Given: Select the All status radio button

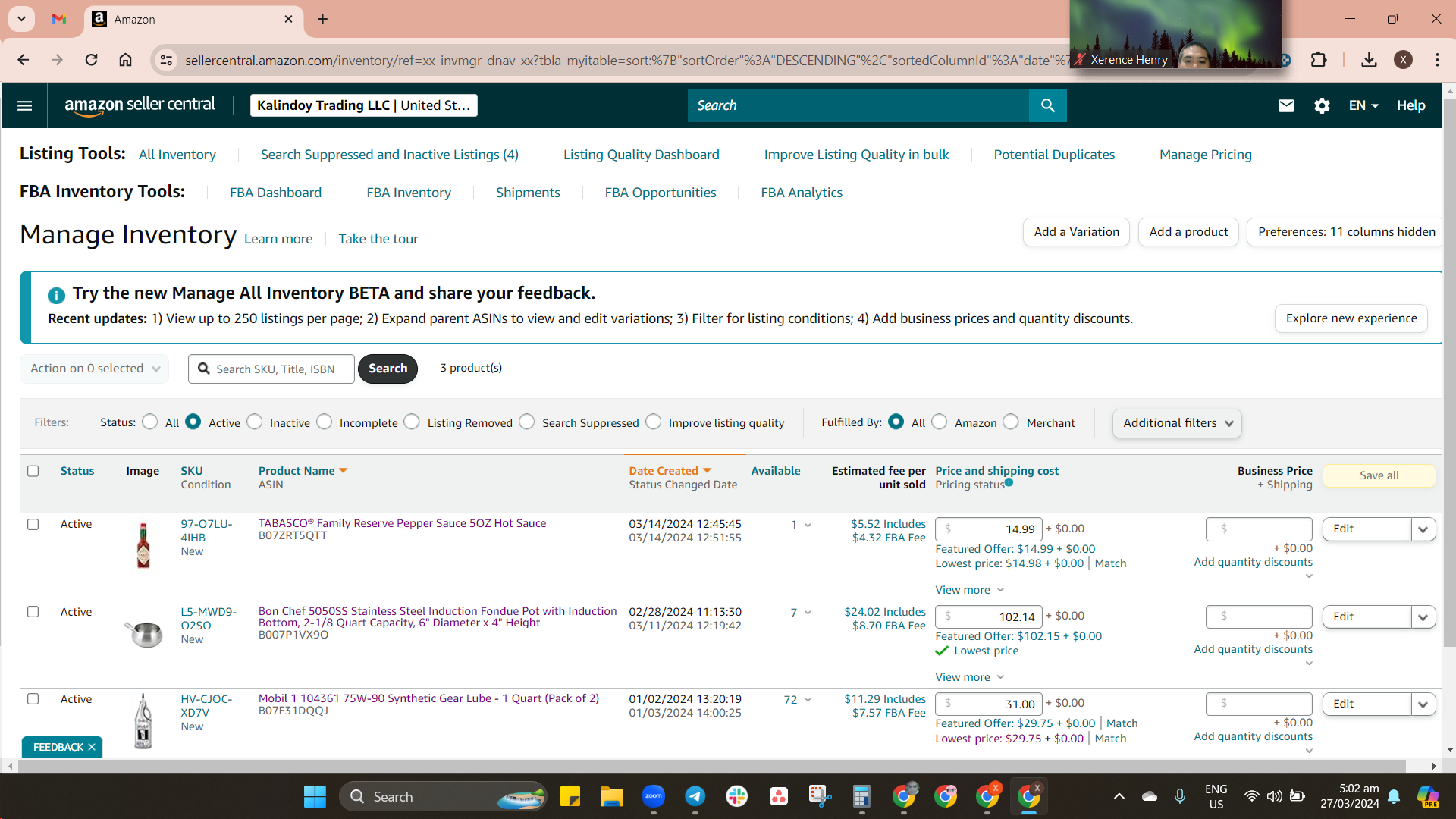Looking at the screenshot, I should (150, 422).
